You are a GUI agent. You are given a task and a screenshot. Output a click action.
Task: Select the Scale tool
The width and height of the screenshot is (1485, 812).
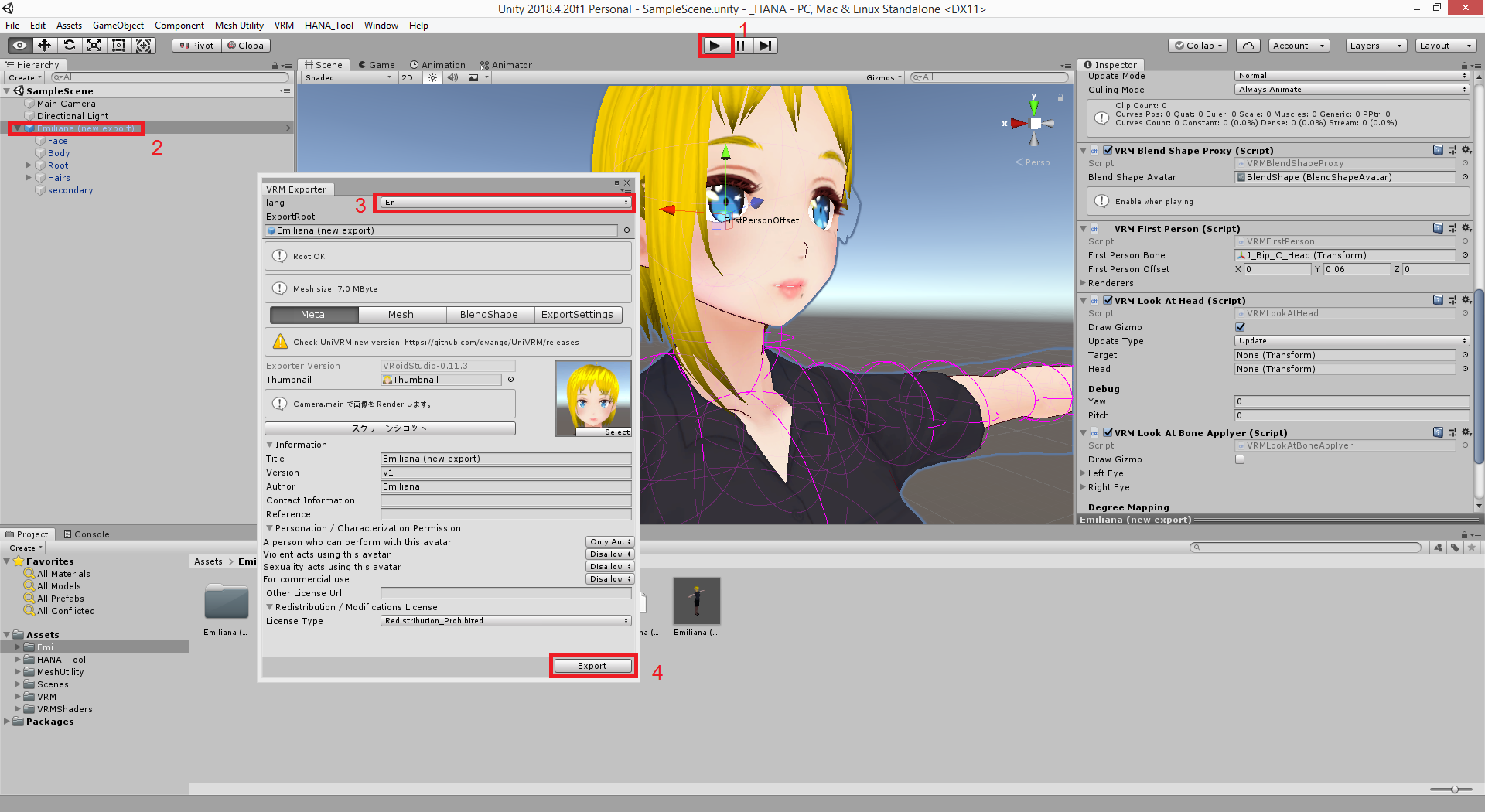tap(94, 46)
